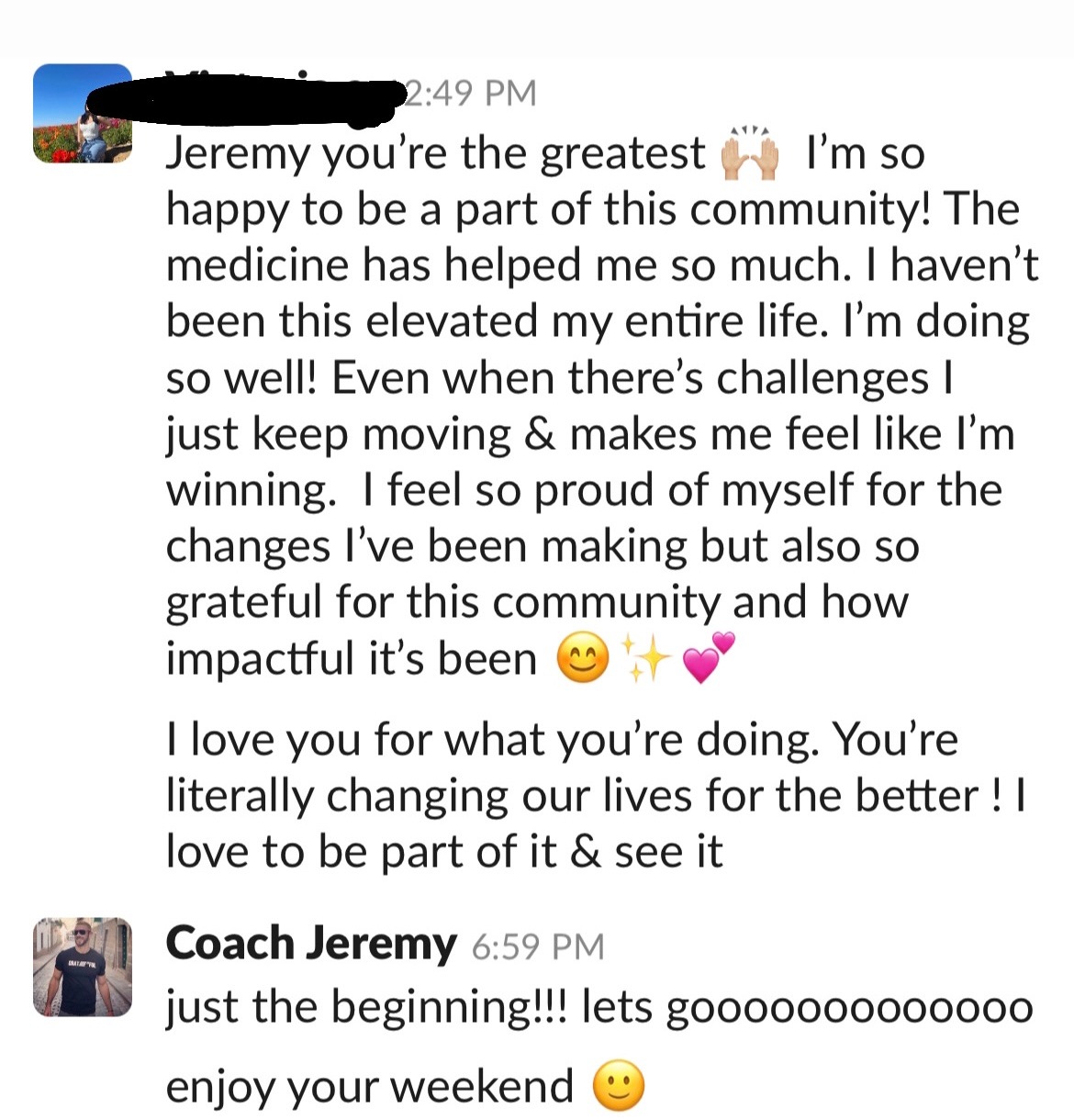Click the raised hands emoji

coord(750,153)
